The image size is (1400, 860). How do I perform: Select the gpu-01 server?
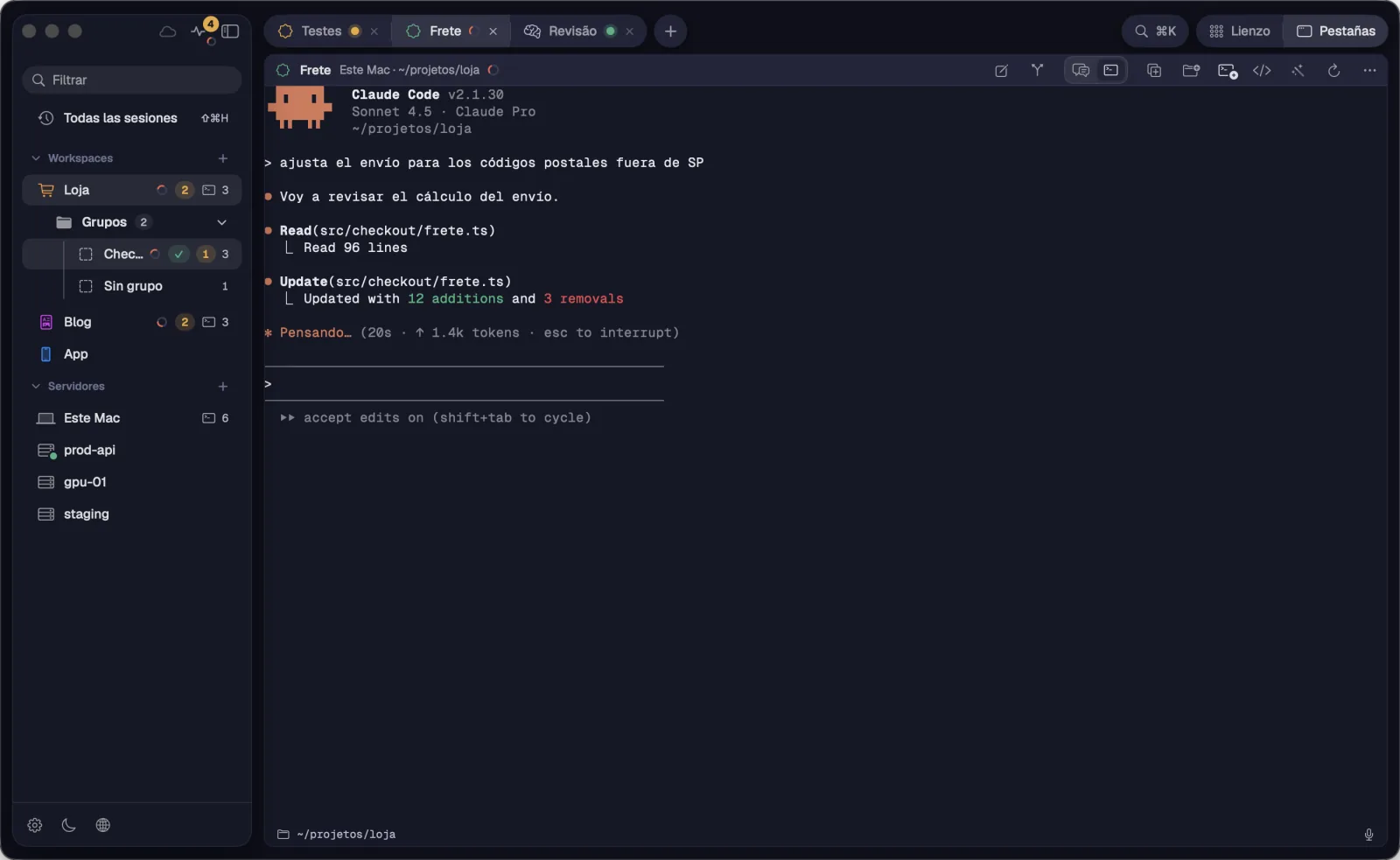pos(132,482)
